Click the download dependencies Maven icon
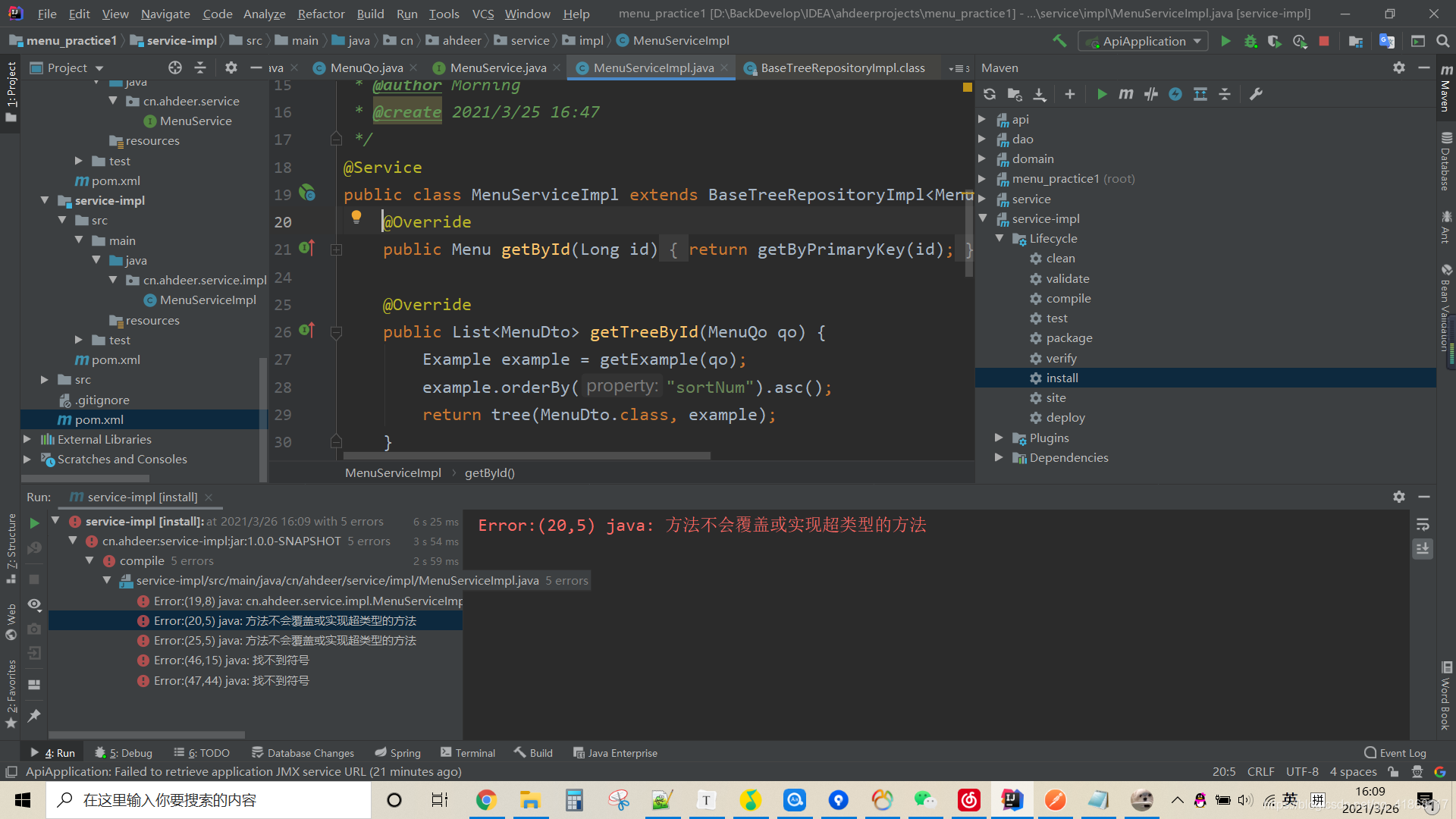This screenshot has height=819, width=1456. pyautogui.click(x=1038, y=93)
